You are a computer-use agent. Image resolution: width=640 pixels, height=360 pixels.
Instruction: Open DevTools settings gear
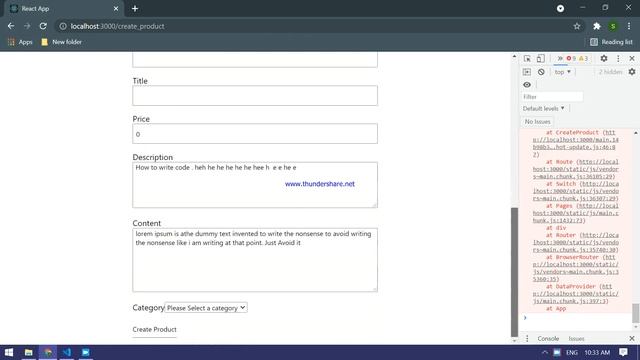click(604, 59)
